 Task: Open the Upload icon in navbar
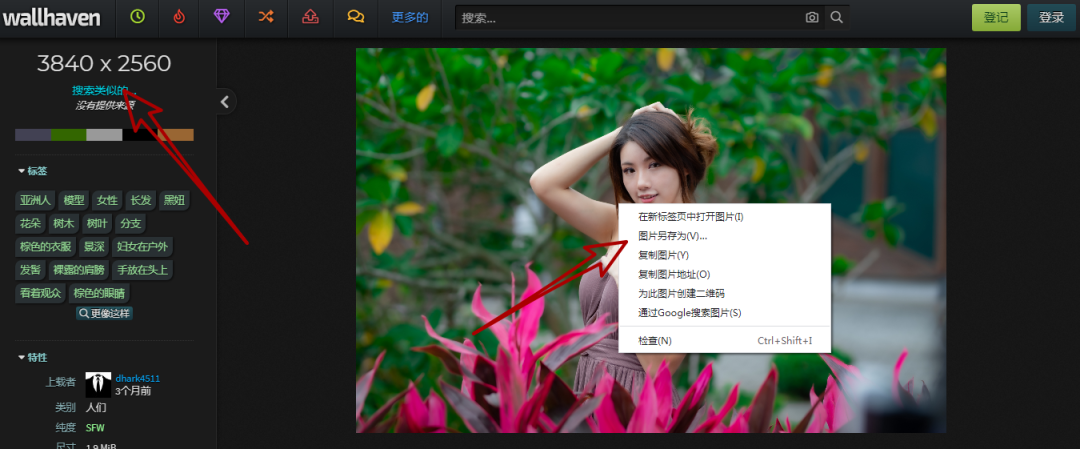click(x=311, y=17)
